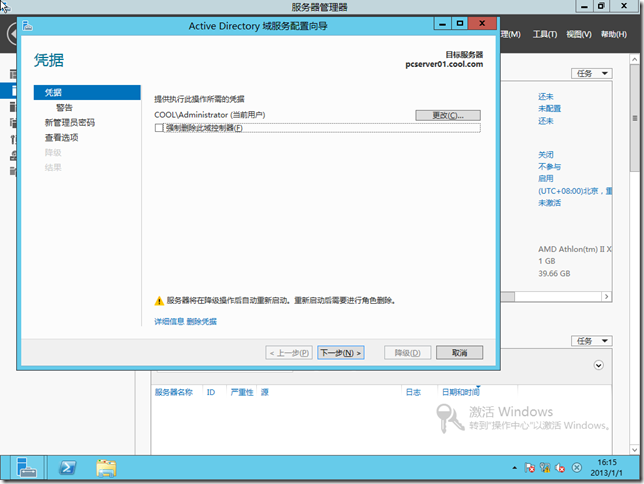Select 结果 step in wizard sidebar

pyautogui.click(x=53, y=168)
